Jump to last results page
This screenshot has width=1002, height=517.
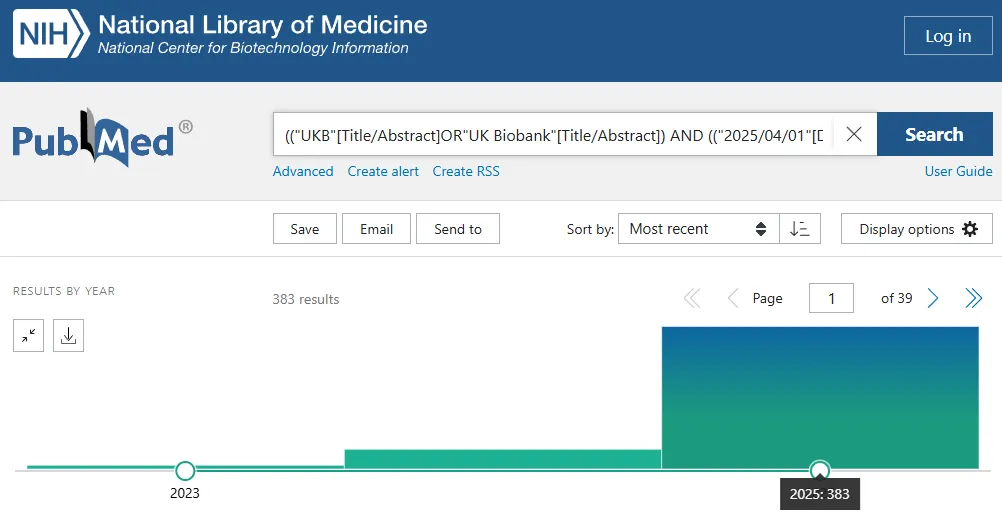pos(973,298)
